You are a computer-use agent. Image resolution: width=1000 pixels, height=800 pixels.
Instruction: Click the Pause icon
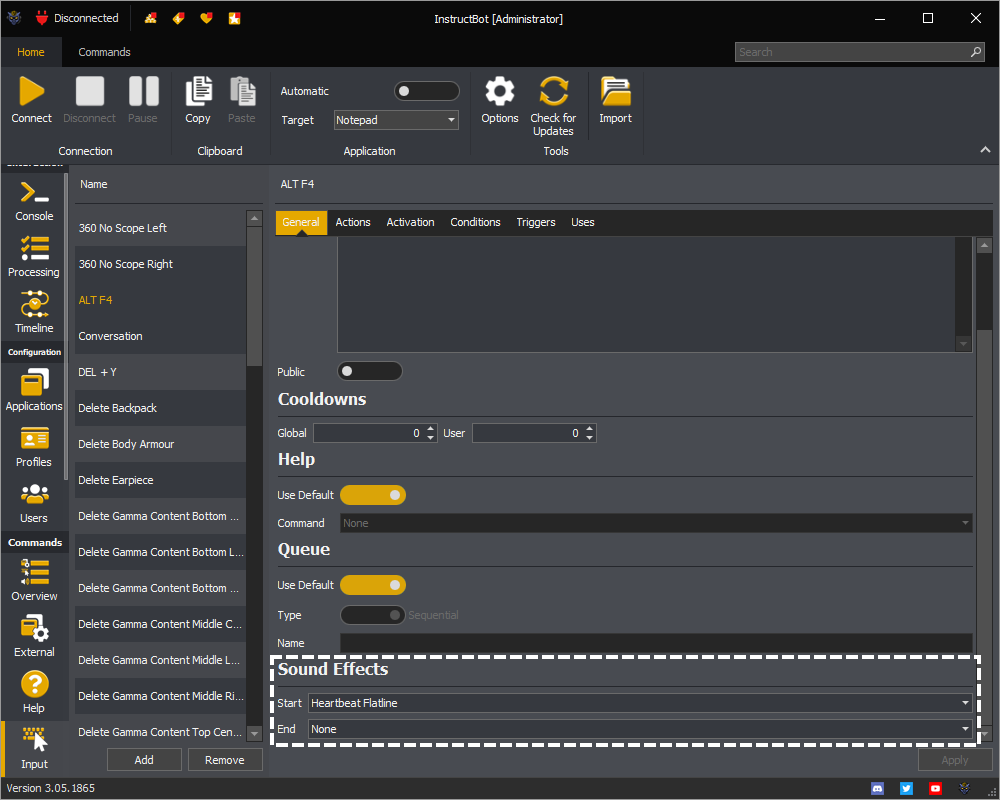point(143,91)
